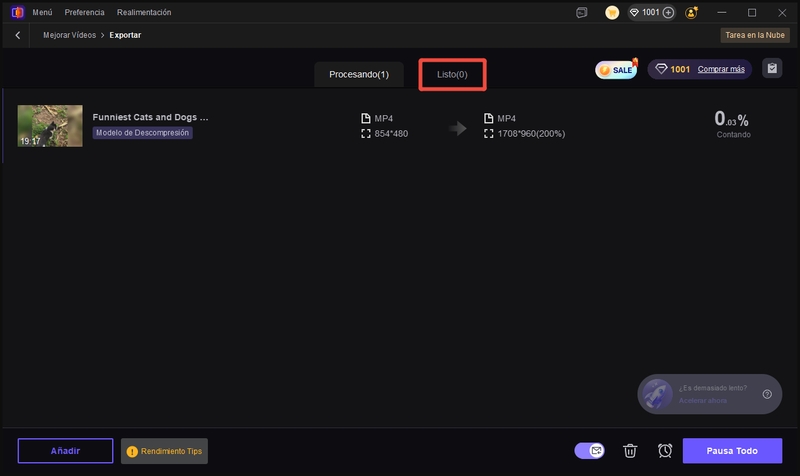Open the message screen icon in title bar
Viewport: 800px width, 476px height.
[x=582, y=13]
